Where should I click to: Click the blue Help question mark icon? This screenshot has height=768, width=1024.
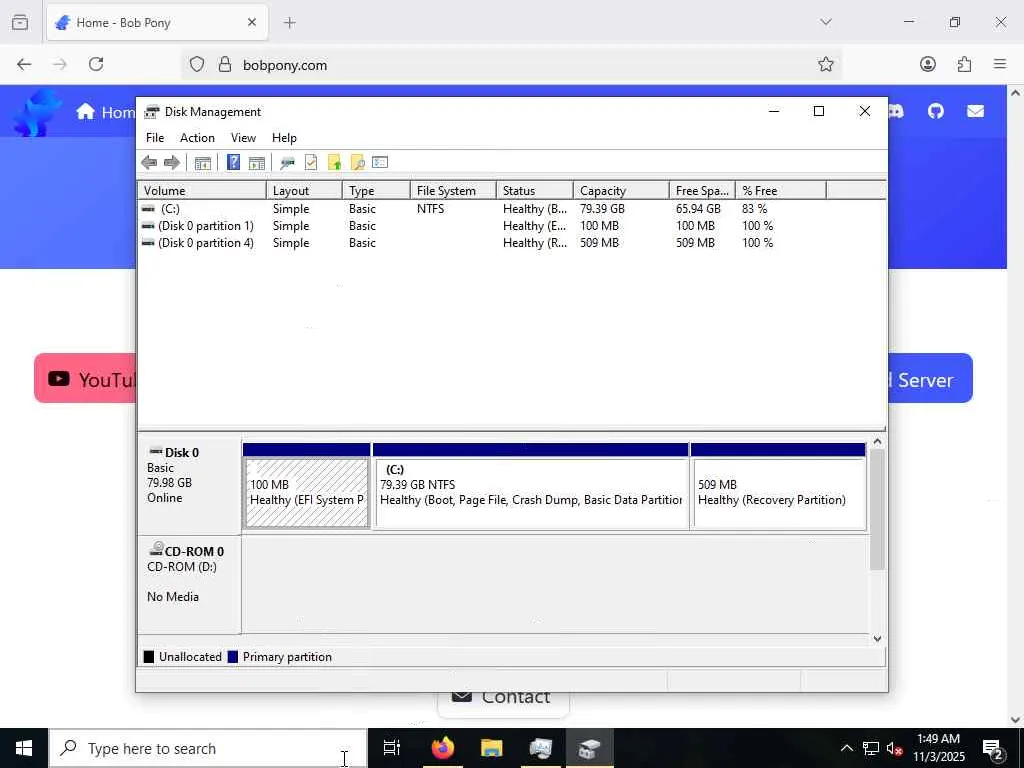[233, 163]
